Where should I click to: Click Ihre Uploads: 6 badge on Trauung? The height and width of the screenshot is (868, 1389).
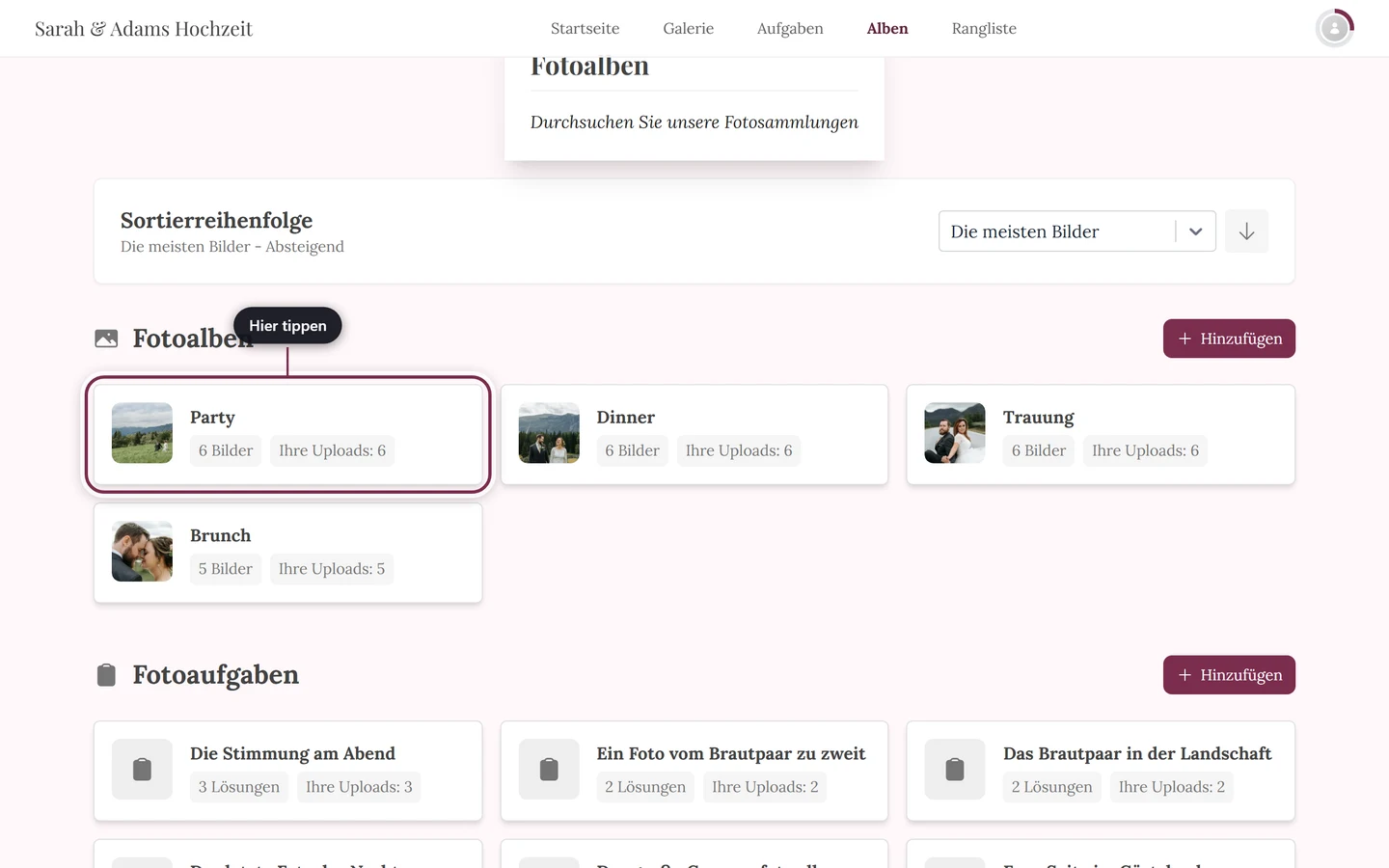point(1146,450)
